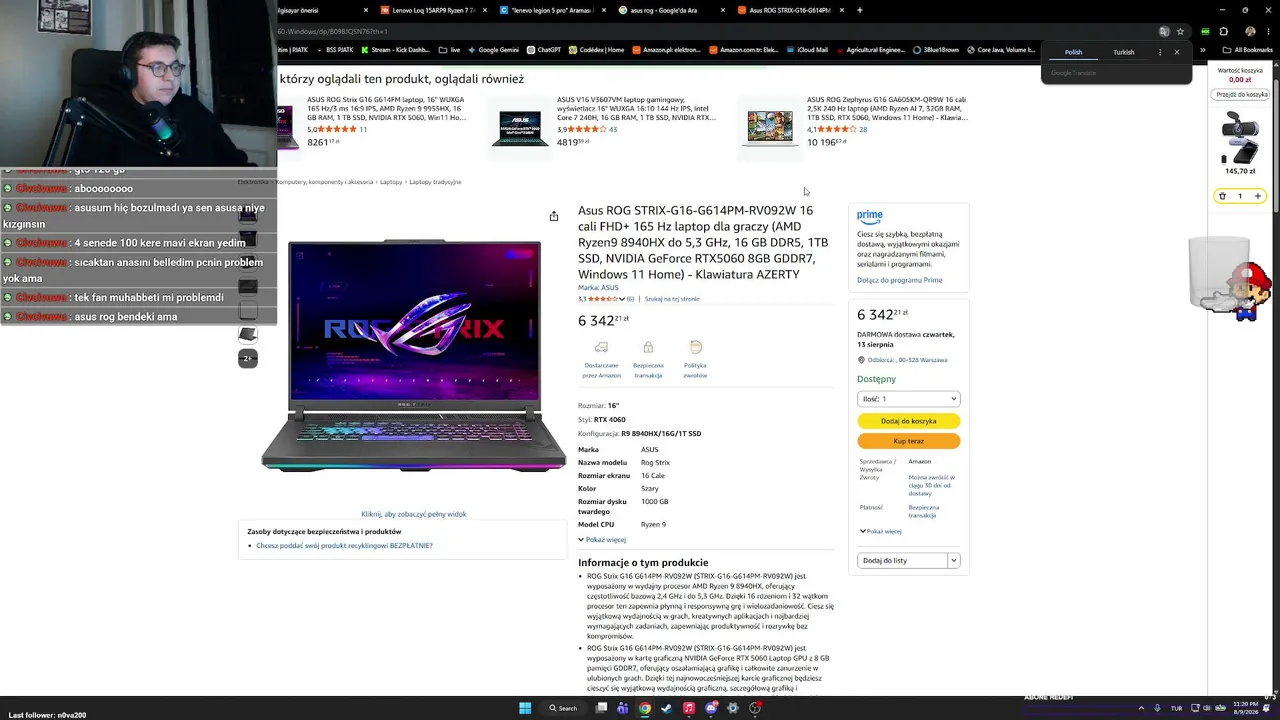Open Steam from the taskbar

667,708
